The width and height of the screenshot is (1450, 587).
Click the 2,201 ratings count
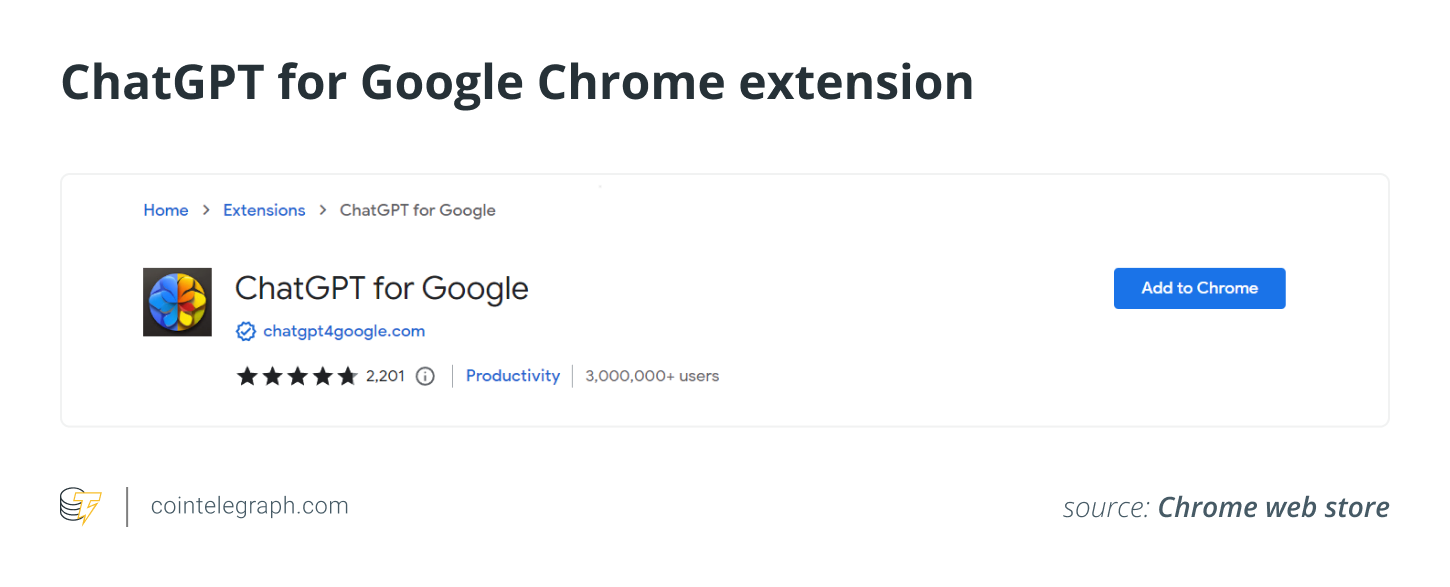click(385, 376)
